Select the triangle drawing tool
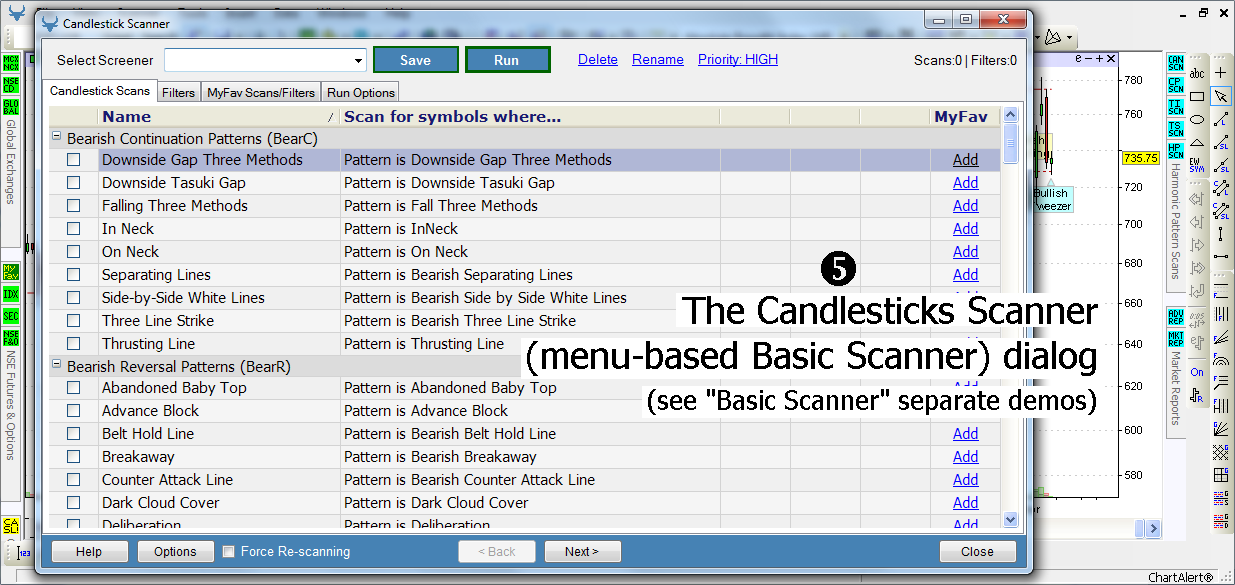Viewport: 1235px width, 585px height. tap(1197, 143)
